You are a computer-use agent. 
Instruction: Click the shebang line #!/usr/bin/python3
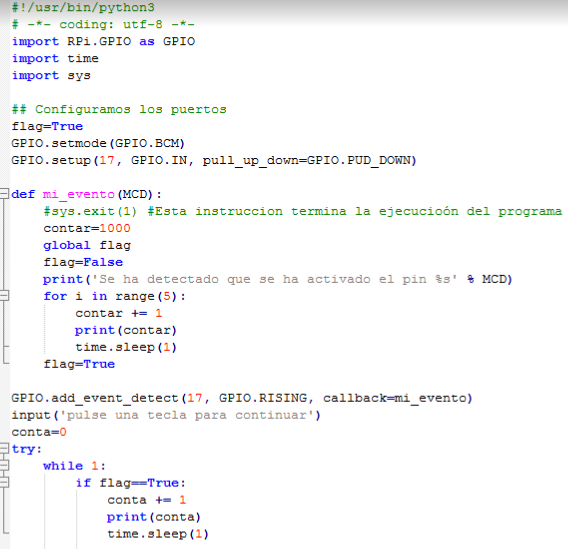[x=83, y=7]
